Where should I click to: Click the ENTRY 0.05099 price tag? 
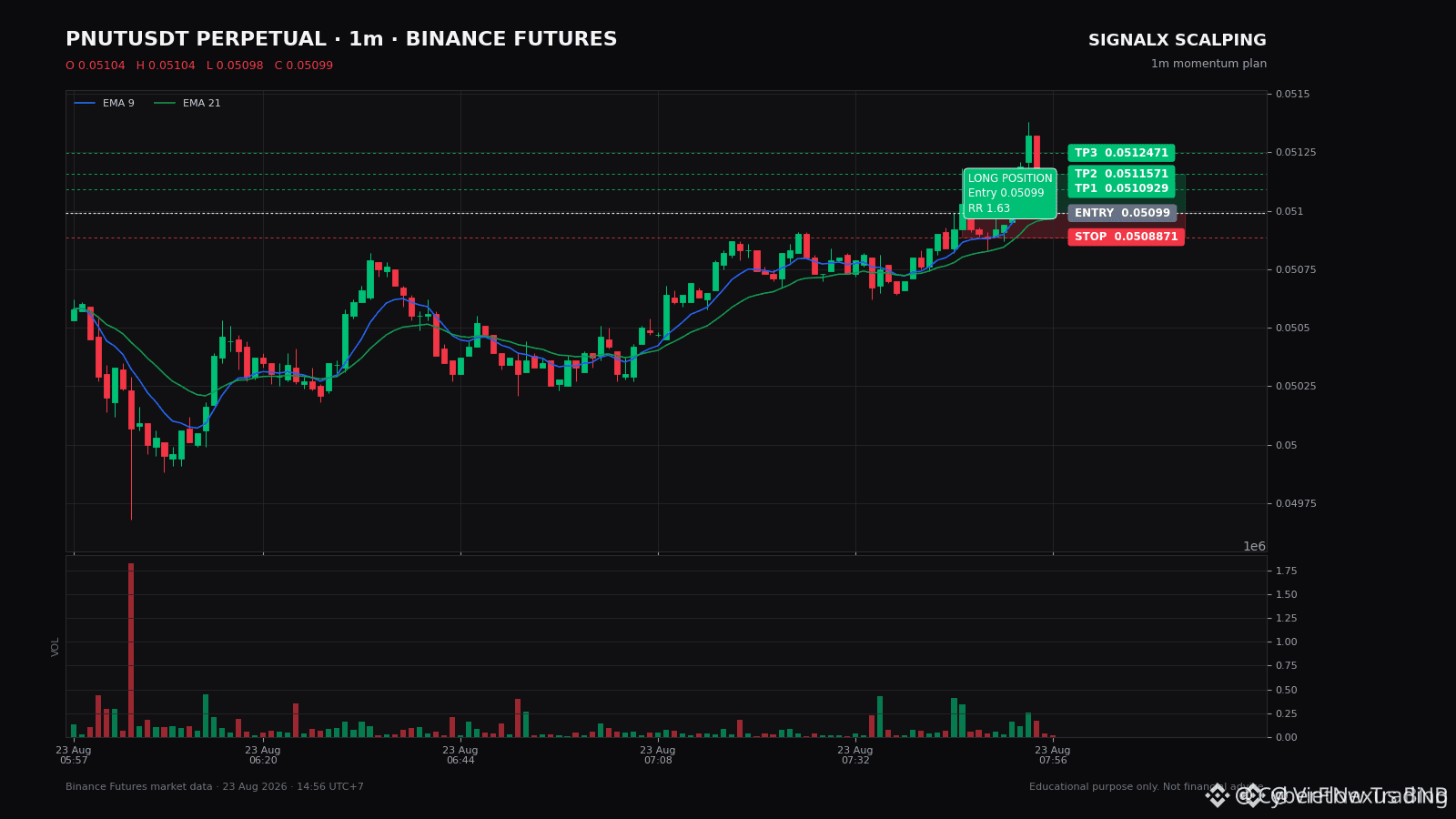[x=1122, y=213]
